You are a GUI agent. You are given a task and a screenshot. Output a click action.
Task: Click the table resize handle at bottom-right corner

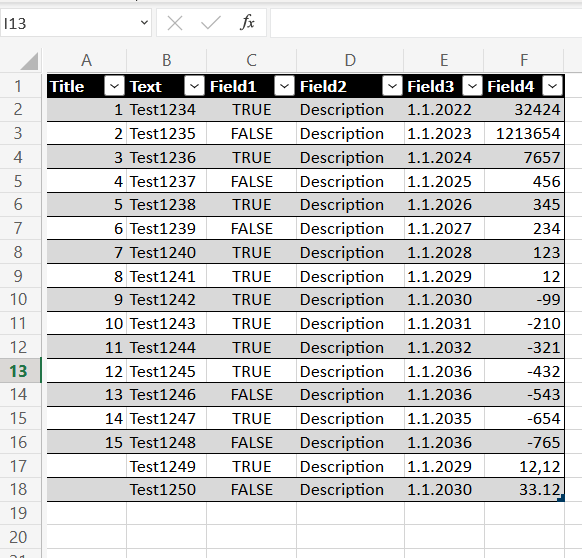pyautogui.click(x=561, y=498)
